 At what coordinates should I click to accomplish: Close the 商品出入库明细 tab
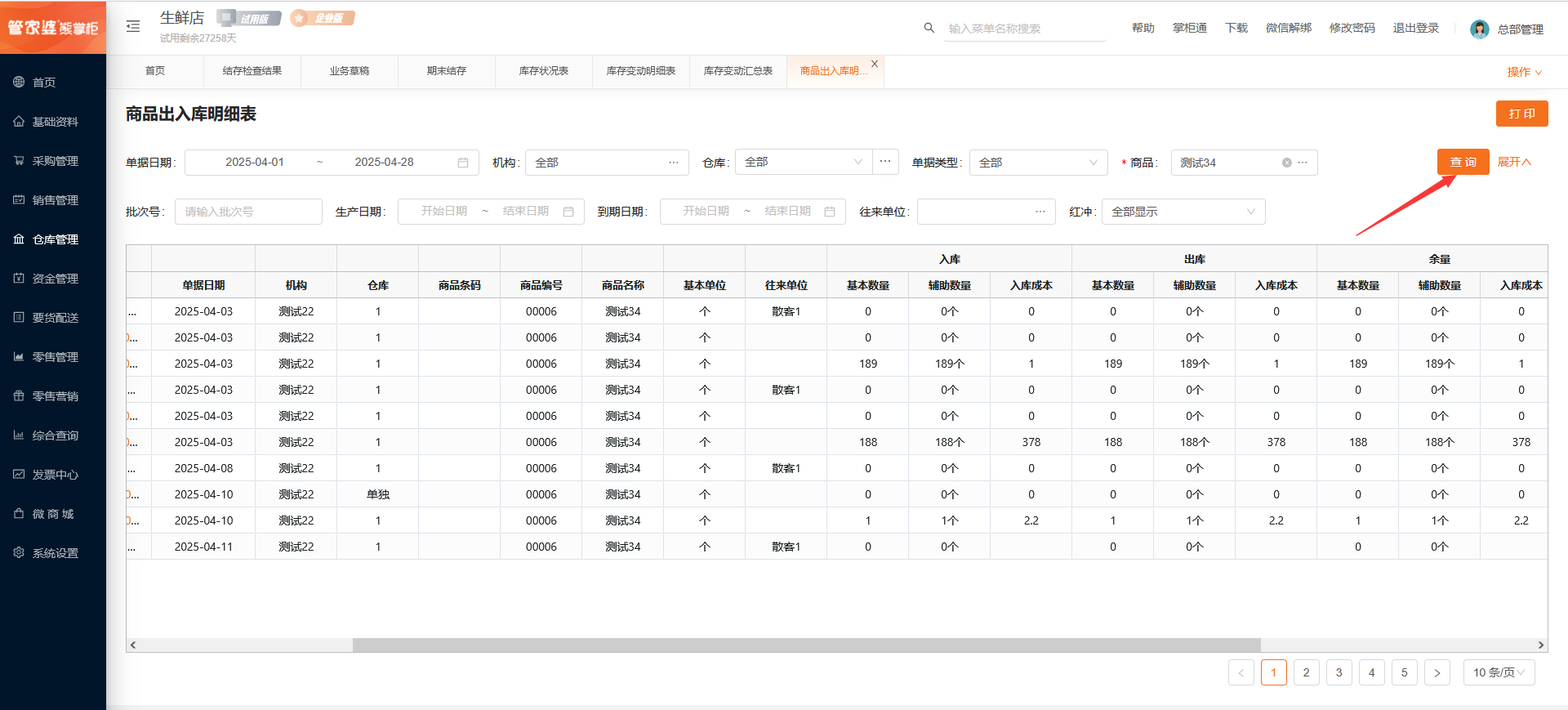tap(875, 64)
